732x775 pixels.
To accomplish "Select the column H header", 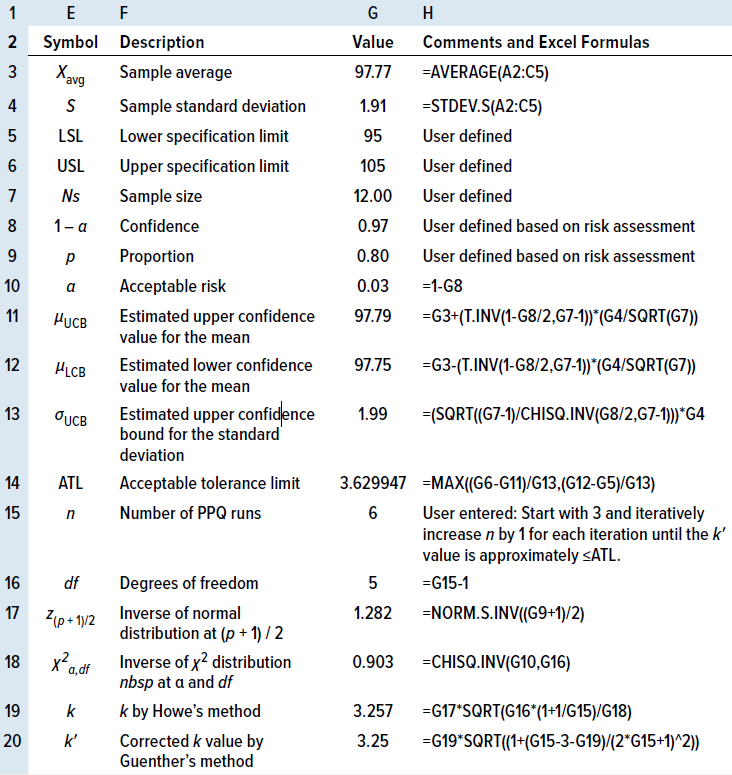I will [x=429, y=15].
